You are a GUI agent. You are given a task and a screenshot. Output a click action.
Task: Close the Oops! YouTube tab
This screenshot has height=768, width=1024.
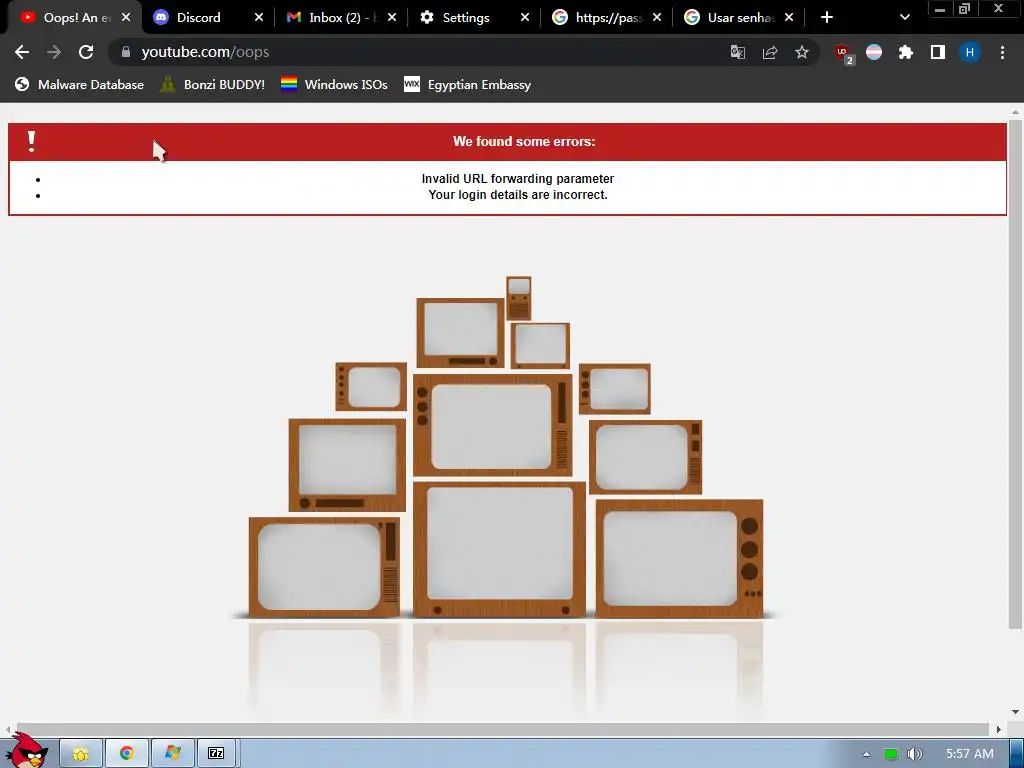126,18
